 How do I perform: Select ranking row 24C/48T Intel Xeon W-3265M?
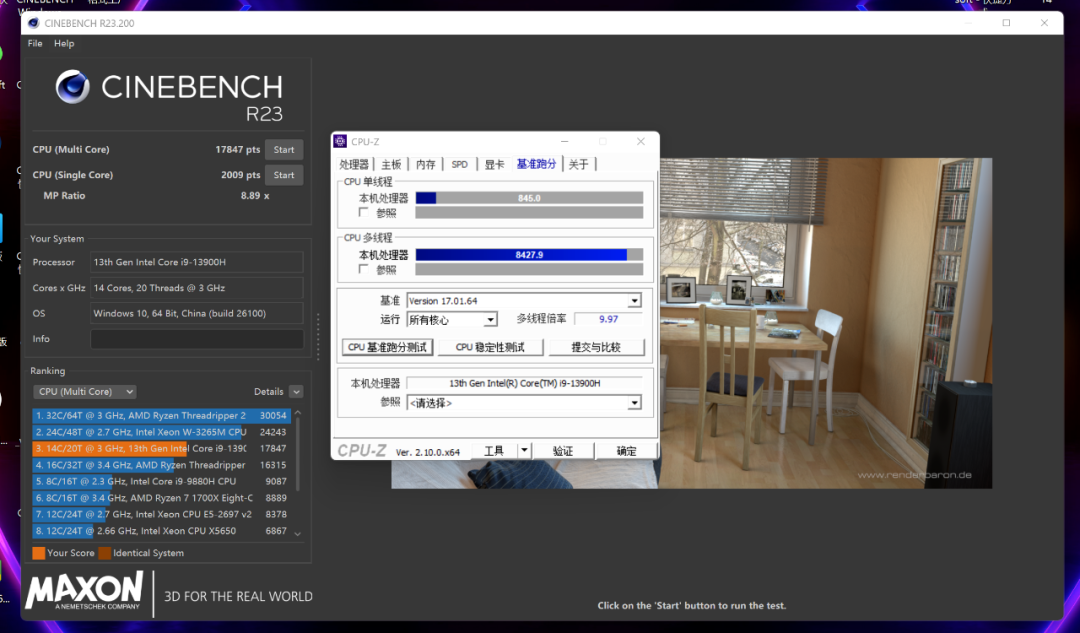(x=161, y=432)
